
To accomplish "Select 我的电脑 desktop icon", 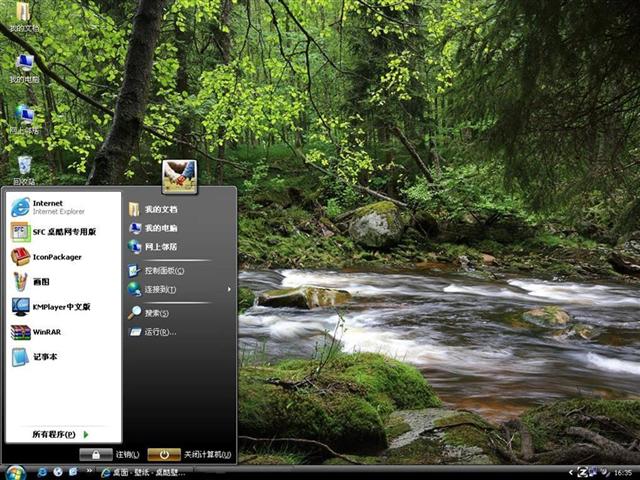I will click(24, 68).
